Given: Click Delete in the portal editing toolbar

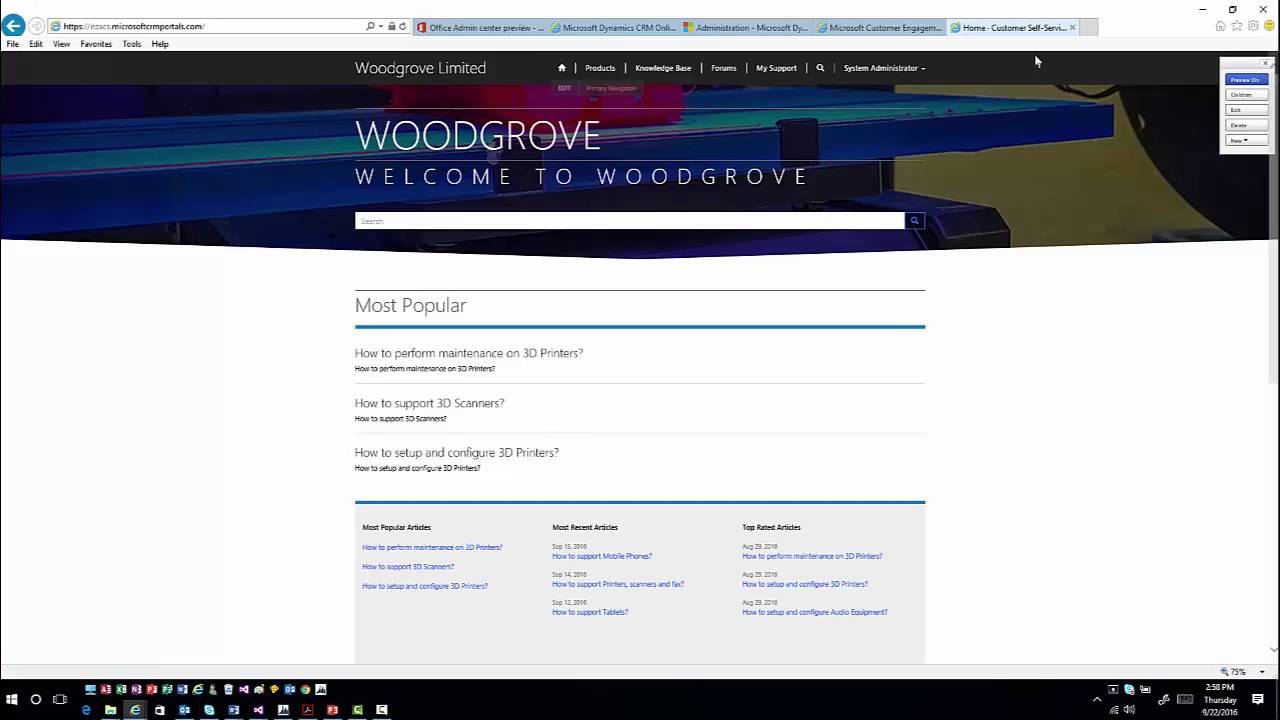Looking at the screenshot, I should (1246, 125).
